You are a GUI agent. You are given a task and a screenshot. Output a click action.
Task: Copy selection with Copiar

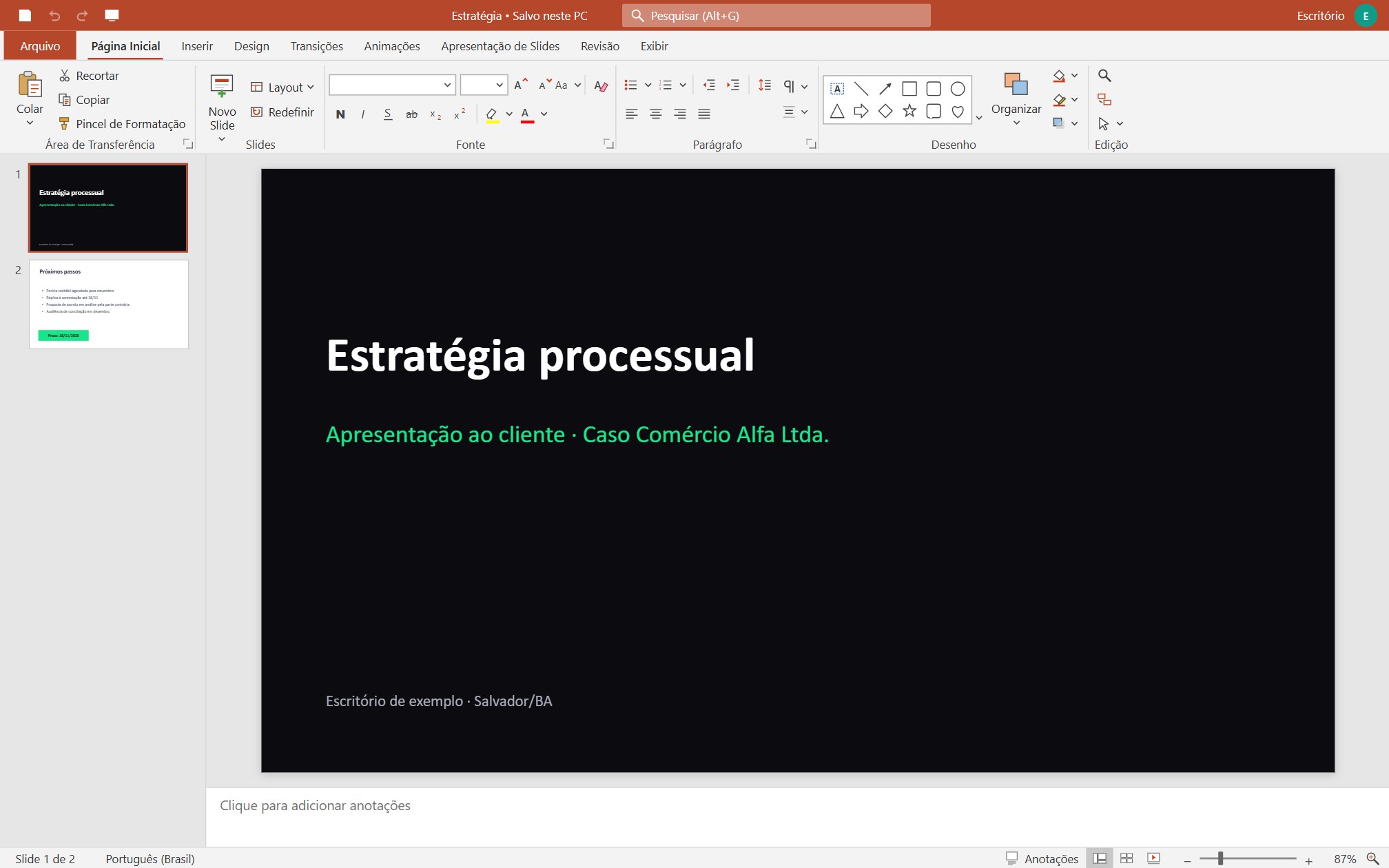point(84,100)
